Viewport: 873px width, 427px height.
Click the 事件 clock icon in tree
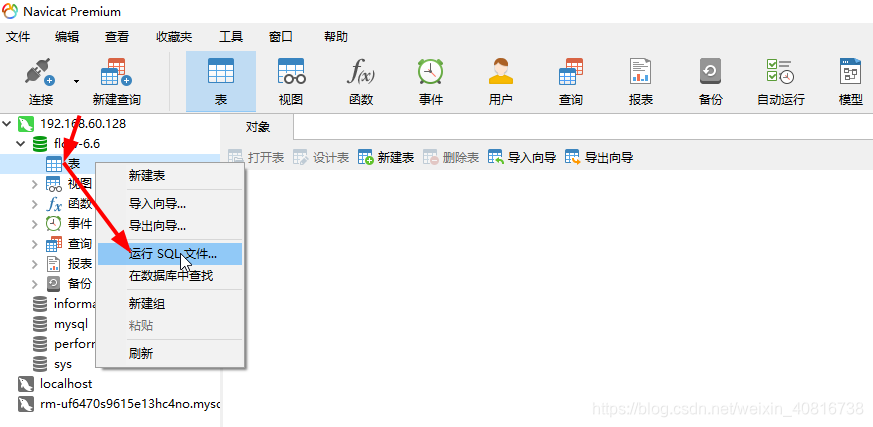click(53, 224)
